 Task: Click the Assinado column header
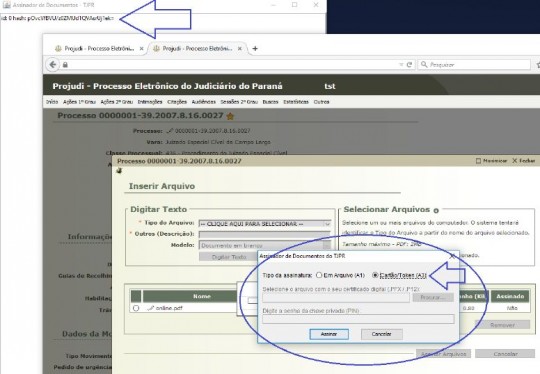[510, 296]
